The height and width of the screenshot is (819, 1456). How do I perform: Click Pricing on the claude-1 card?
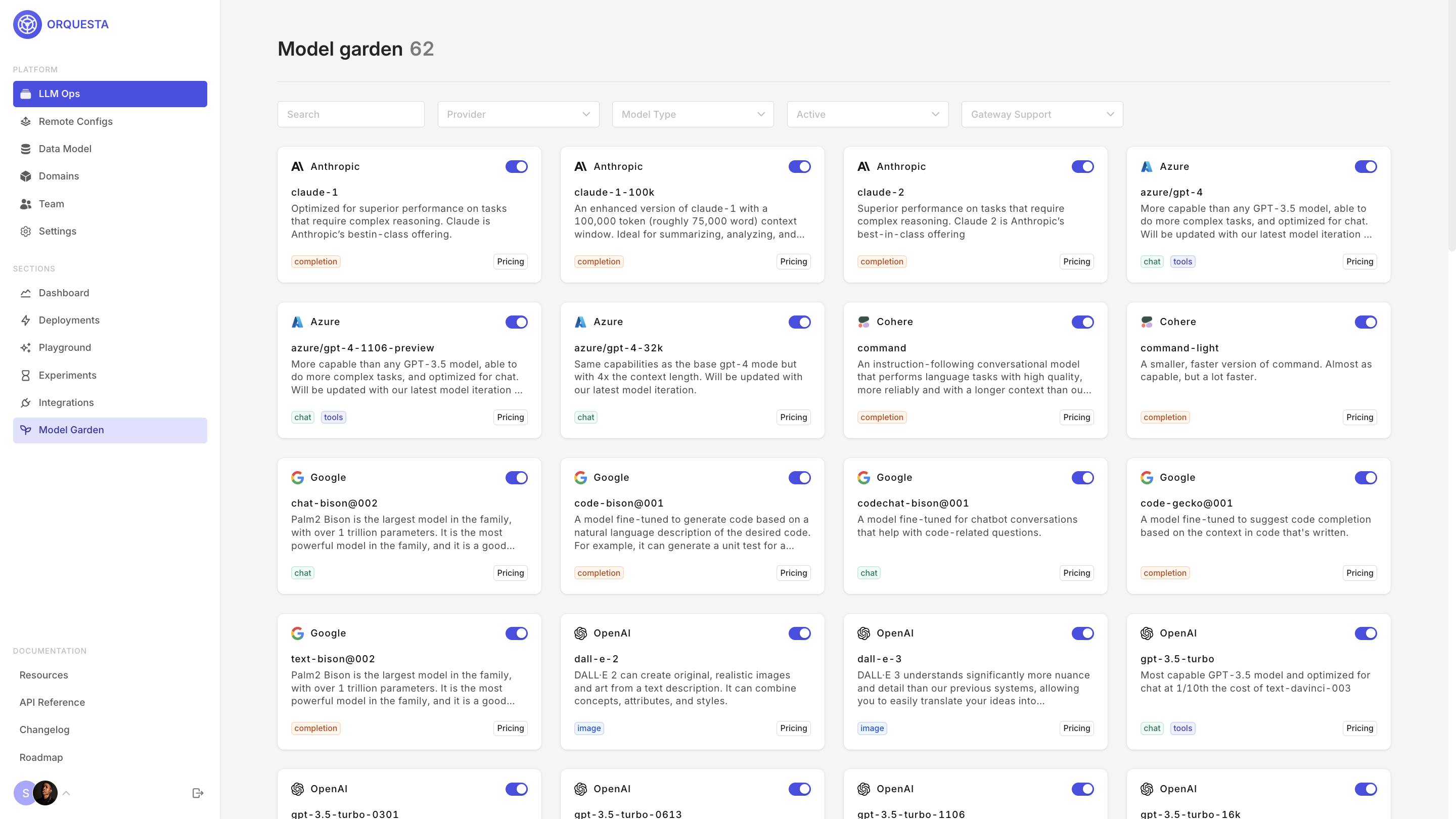[x=511, y=262]
